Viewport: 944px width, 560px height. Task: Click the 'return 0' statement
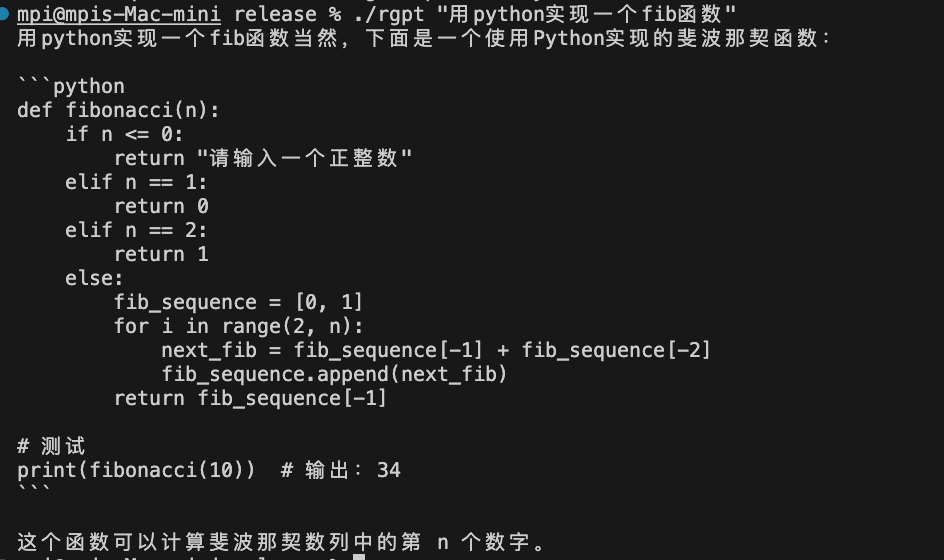tap(161, 207)
